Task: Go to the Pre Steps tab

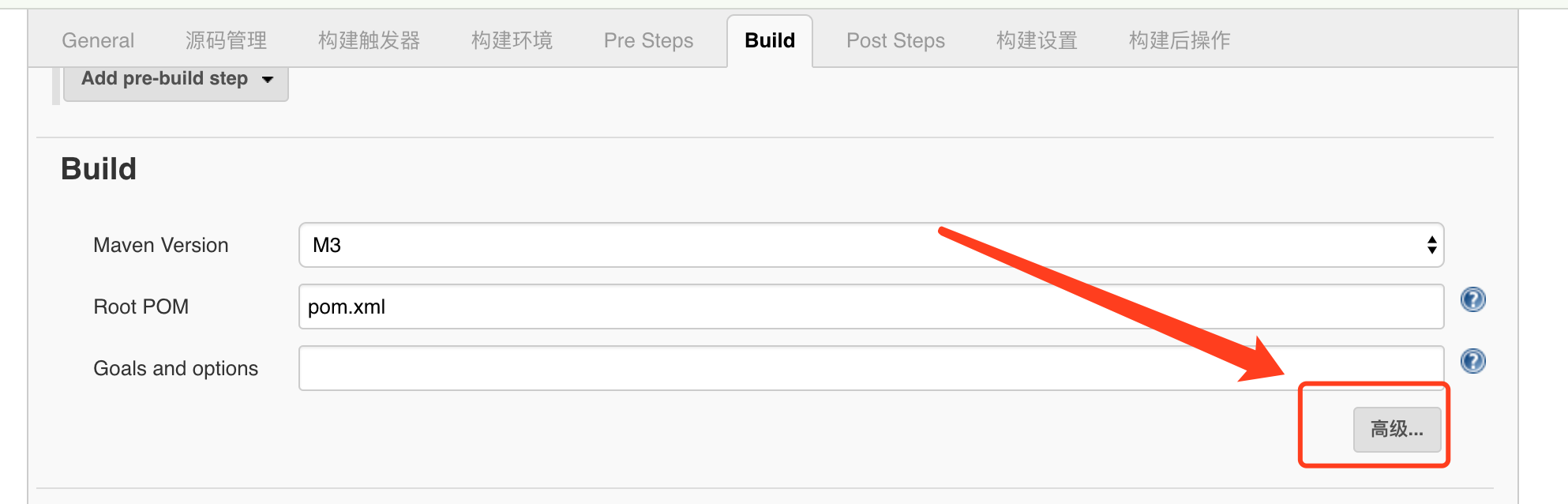Action: pyautogui.click(x=647, y=40)
